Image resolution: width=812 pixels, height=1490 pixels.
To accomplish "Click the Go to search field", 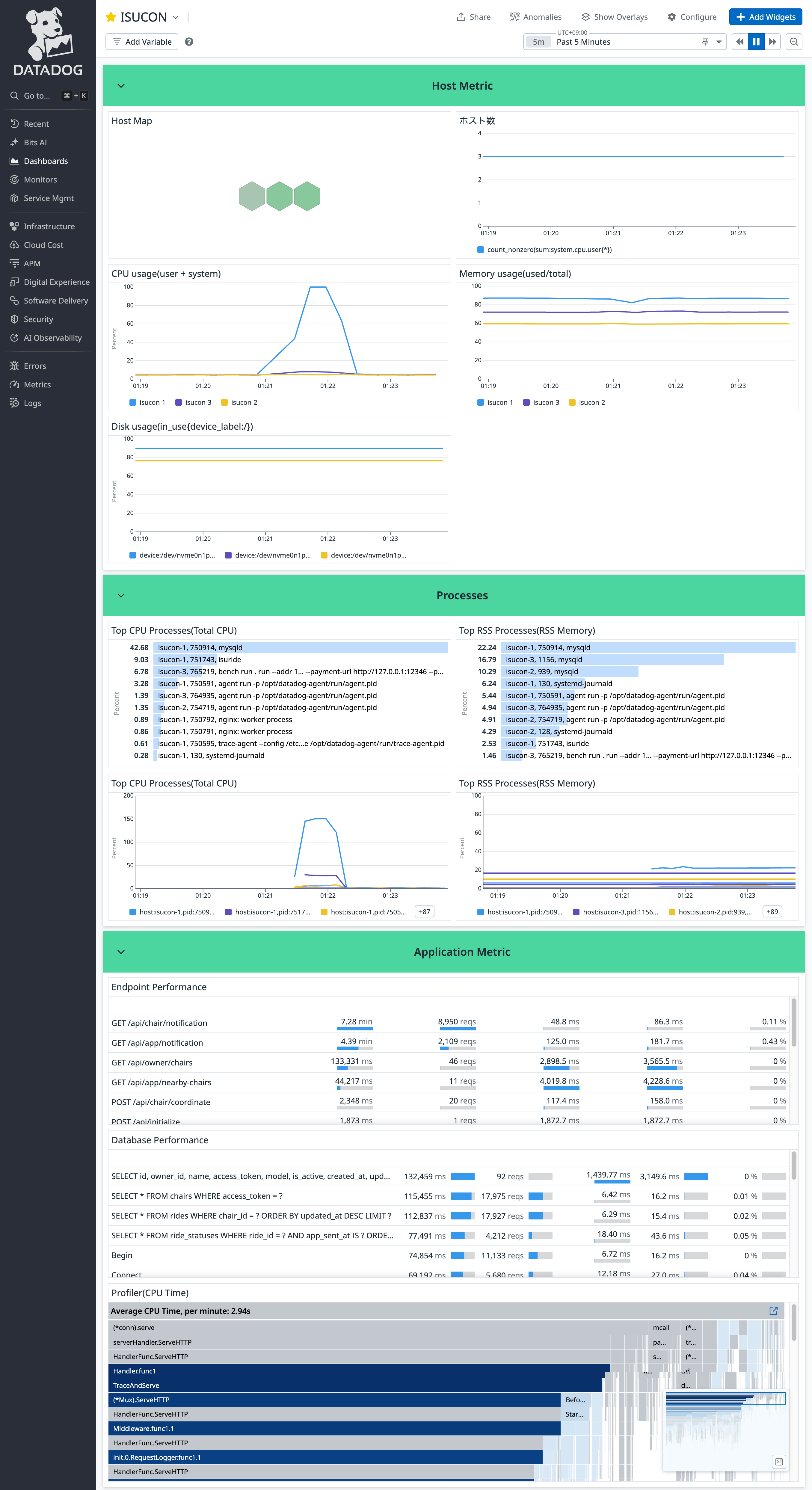I will (37, 96).
